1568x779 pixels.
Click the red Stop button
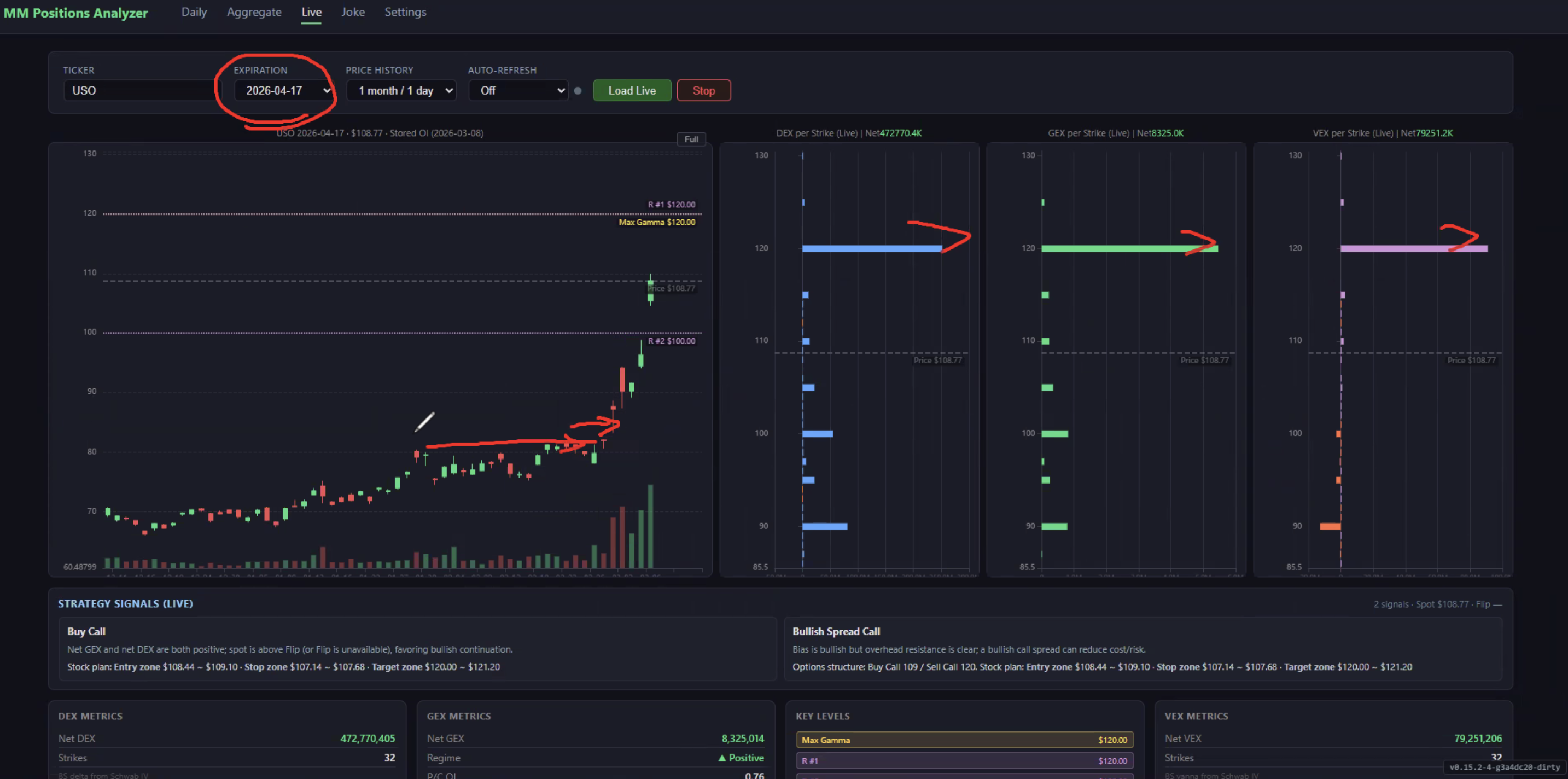(704, 90)
